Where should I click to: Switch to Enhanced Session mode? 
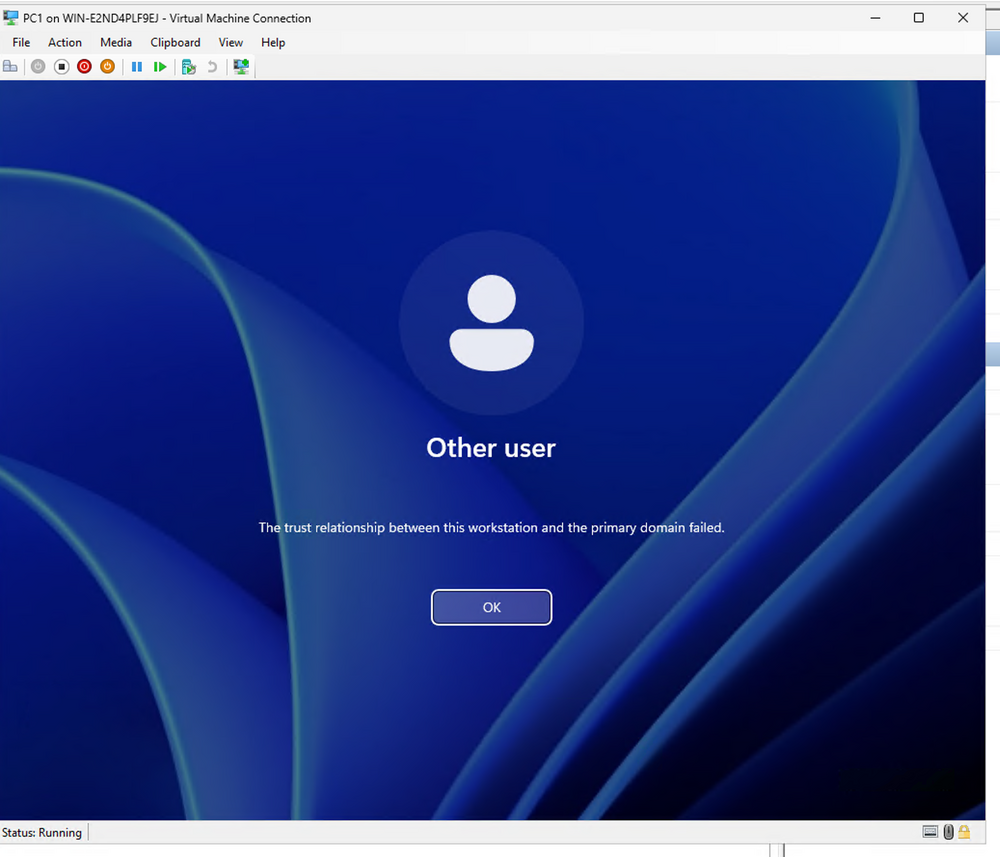pos(240,66)
